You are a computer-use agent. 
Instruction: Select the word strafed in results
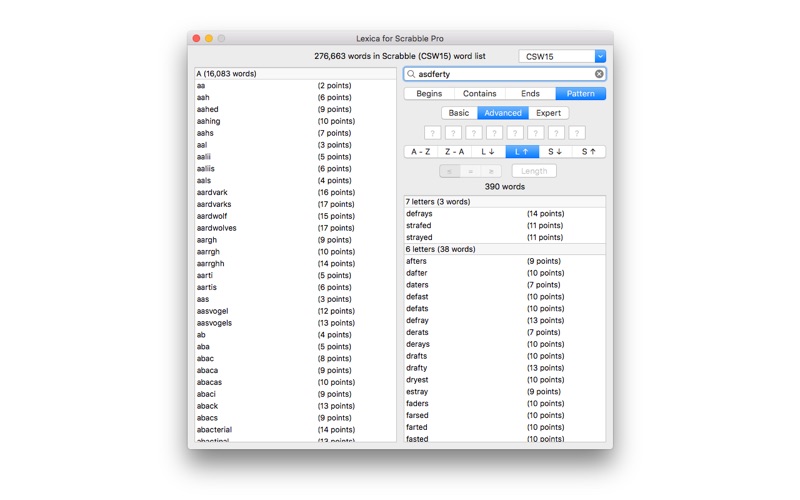(x=505, y=226)
